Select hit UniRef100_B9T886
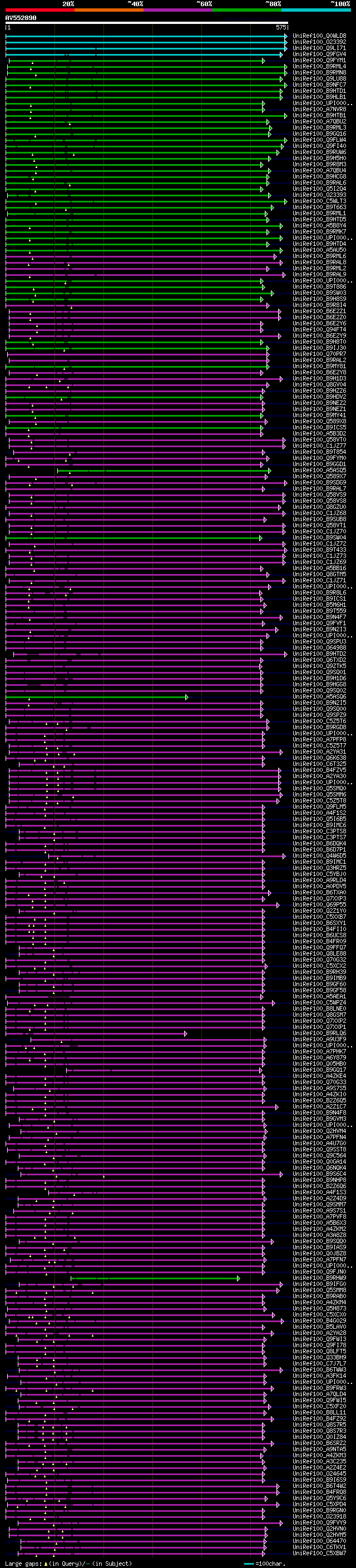Screen dimensions: 356x1568 [319, 286]
